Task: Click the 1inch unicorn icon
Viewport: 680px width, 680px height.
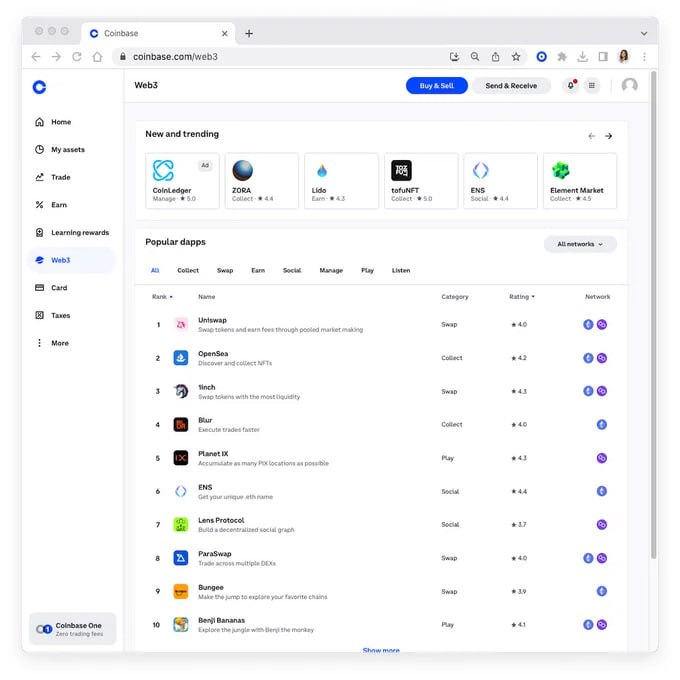Action: pos(181,391)
